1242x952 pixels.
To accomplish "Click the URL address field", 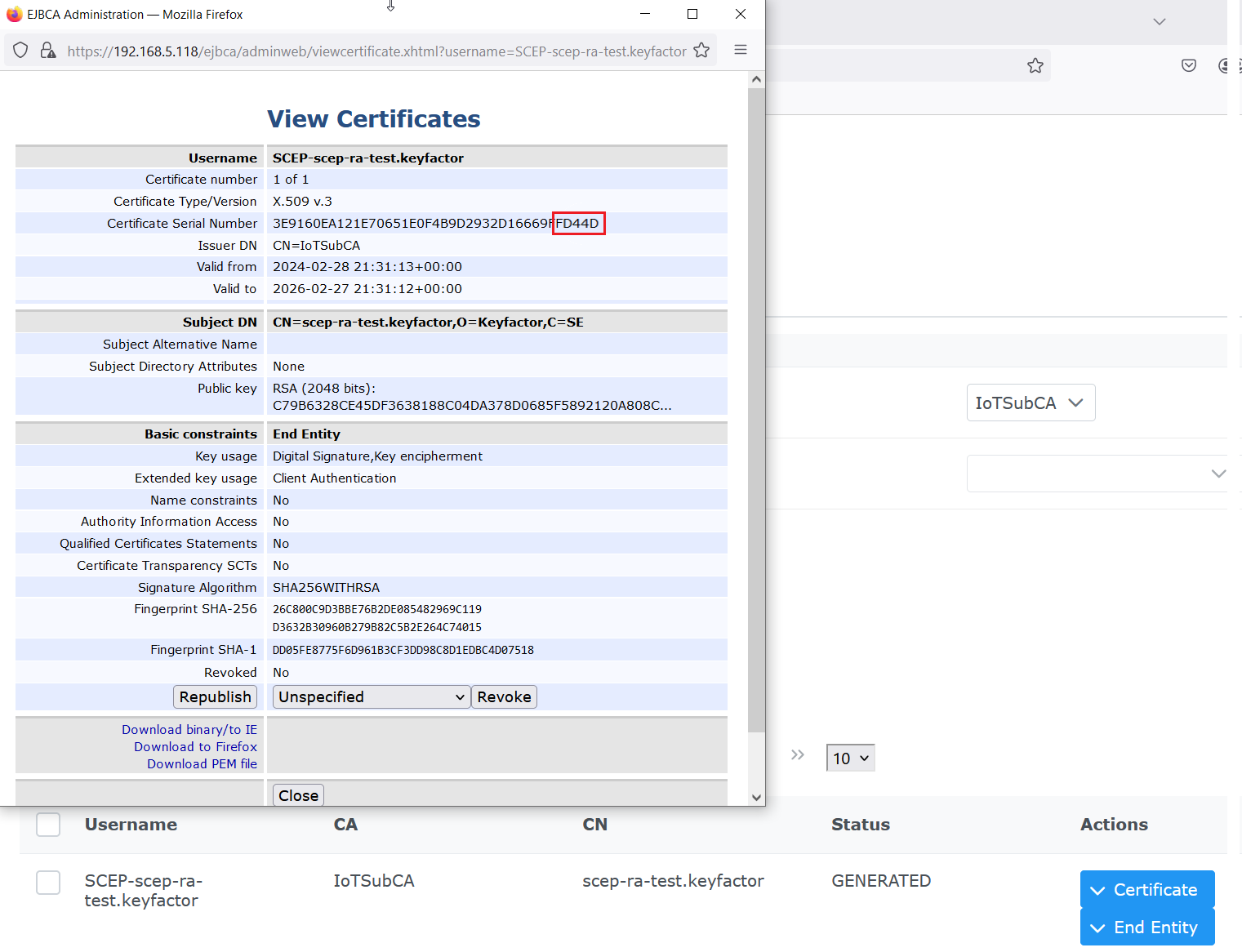I will [x=376, y=51].
